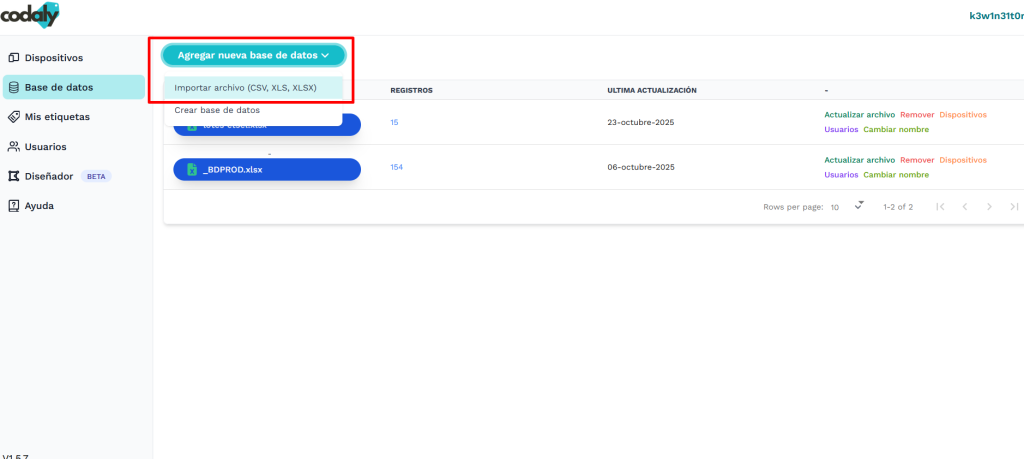Select Importar archivo (CSV, XLS, XLSX)
Viewport: 1024px width, 459px height.
point(245,88)
